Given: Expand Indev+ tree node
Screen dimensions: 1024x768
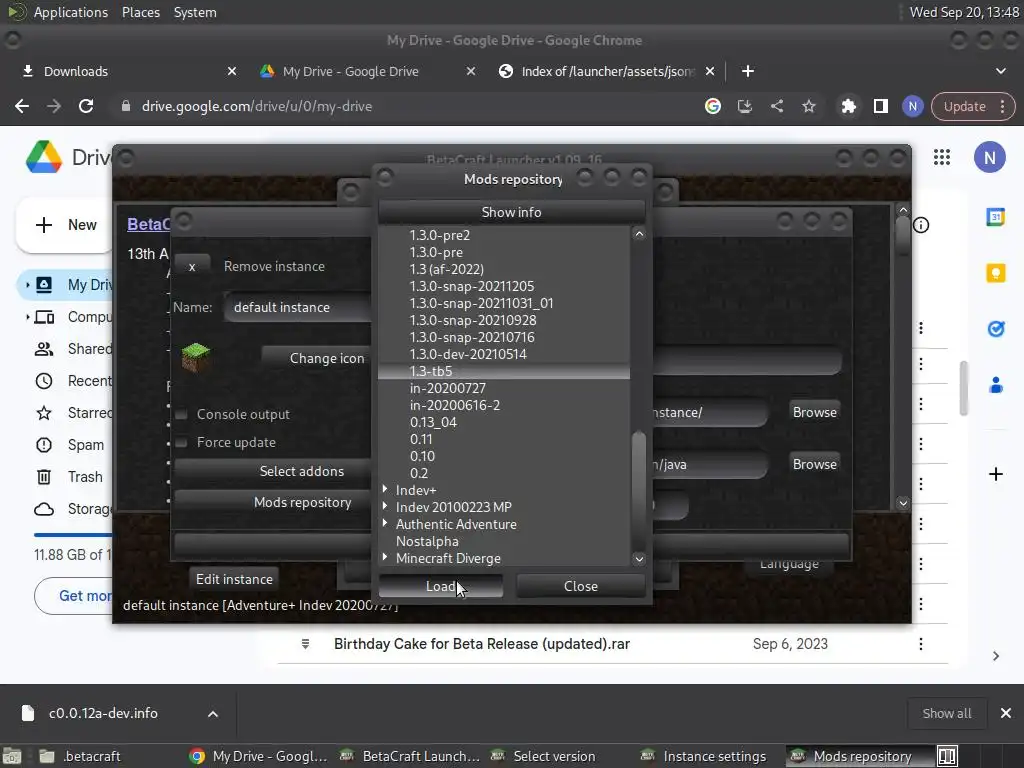Looking at the screenshot, I should click(x=385, y=489).
